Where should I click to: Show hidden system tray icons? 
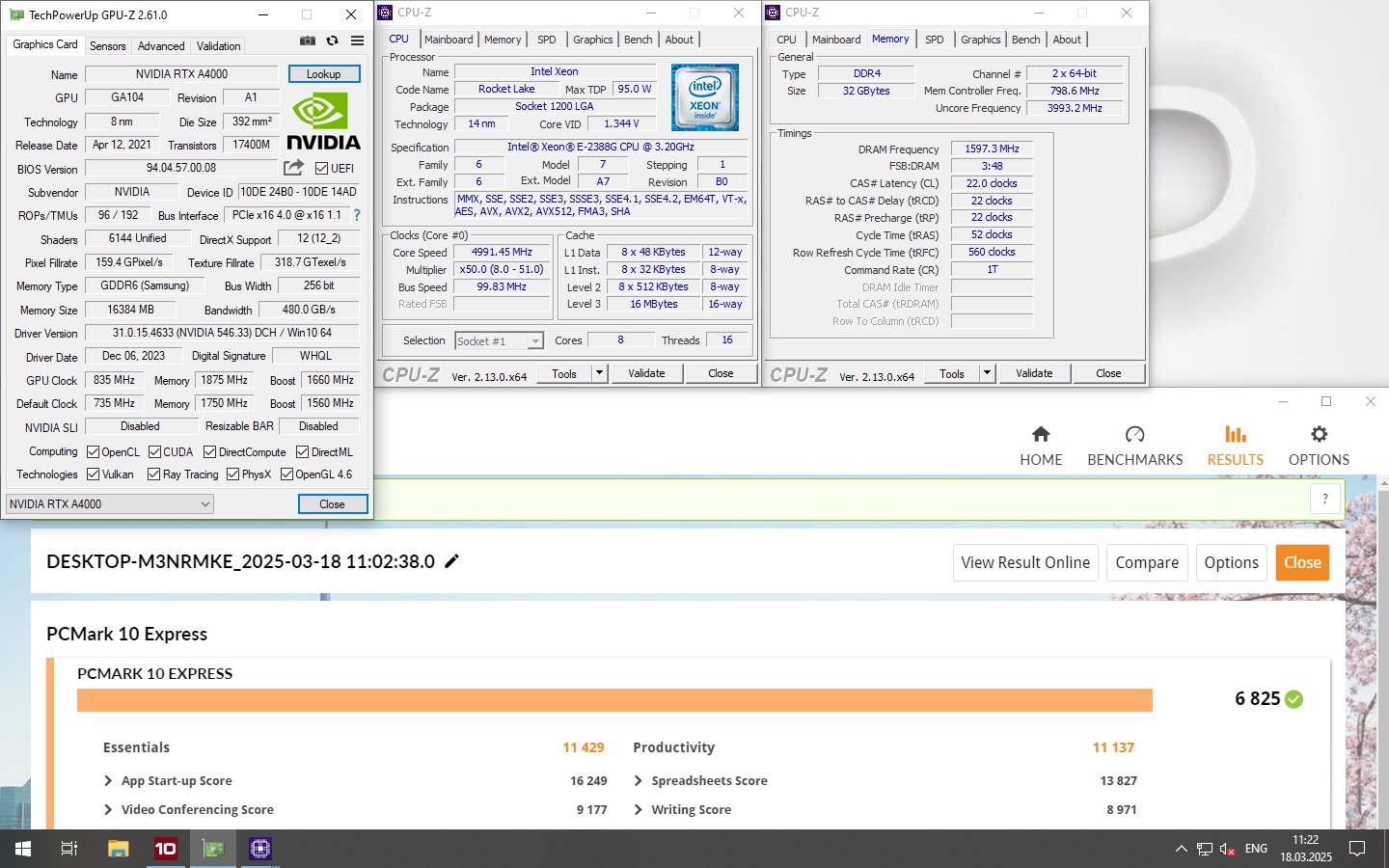[1181, 849]
